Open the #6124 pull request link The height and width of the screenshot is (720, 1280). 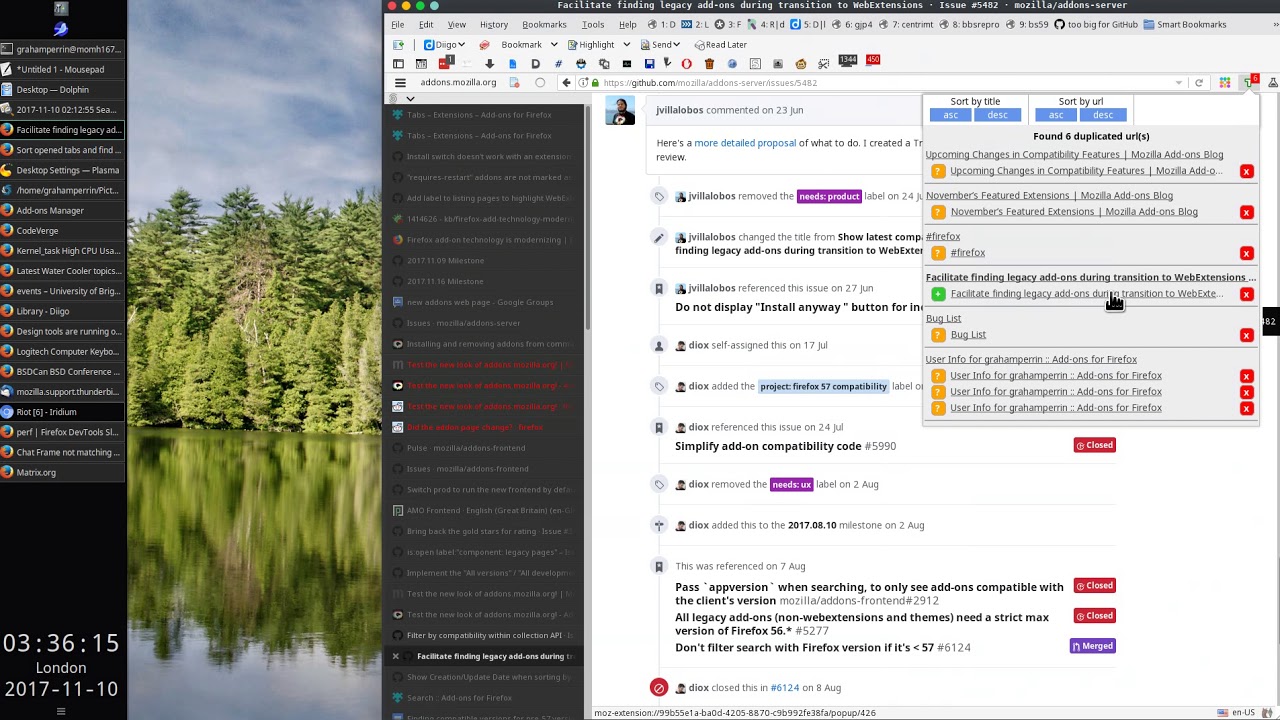(784, 688)
